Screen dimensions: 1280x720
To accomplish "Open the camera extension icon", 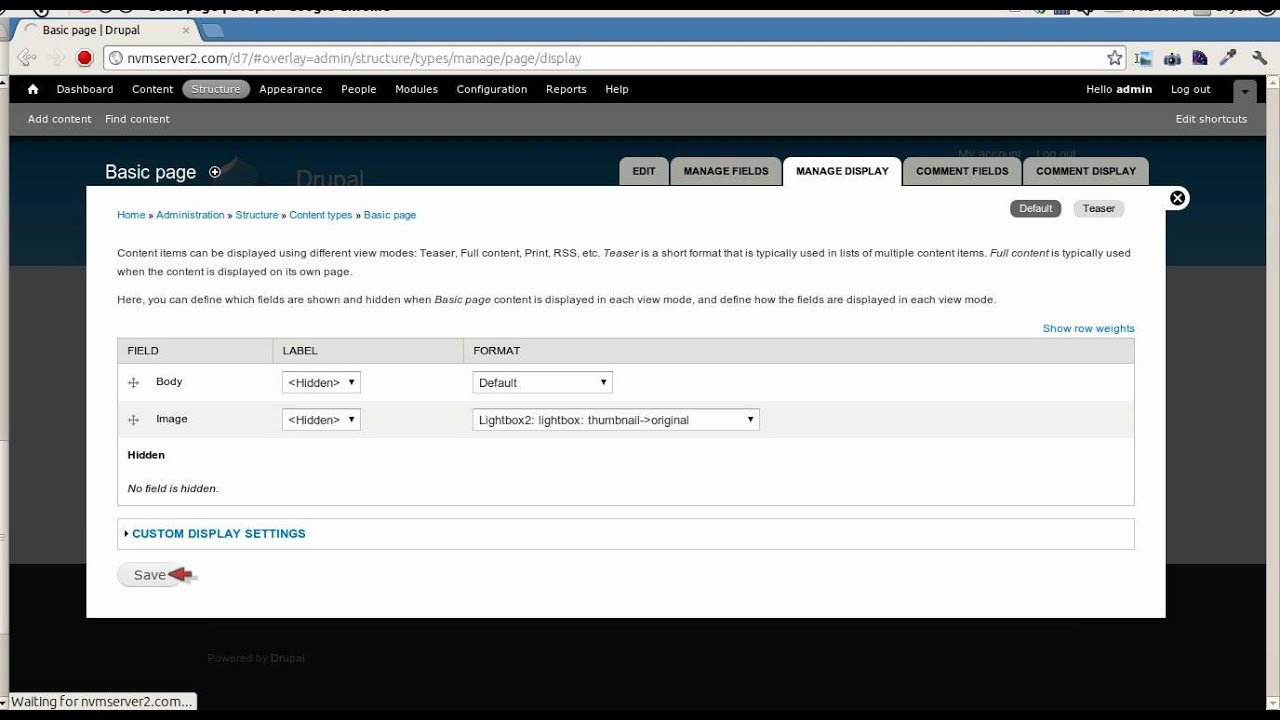I will click(x=1172, y=58).
